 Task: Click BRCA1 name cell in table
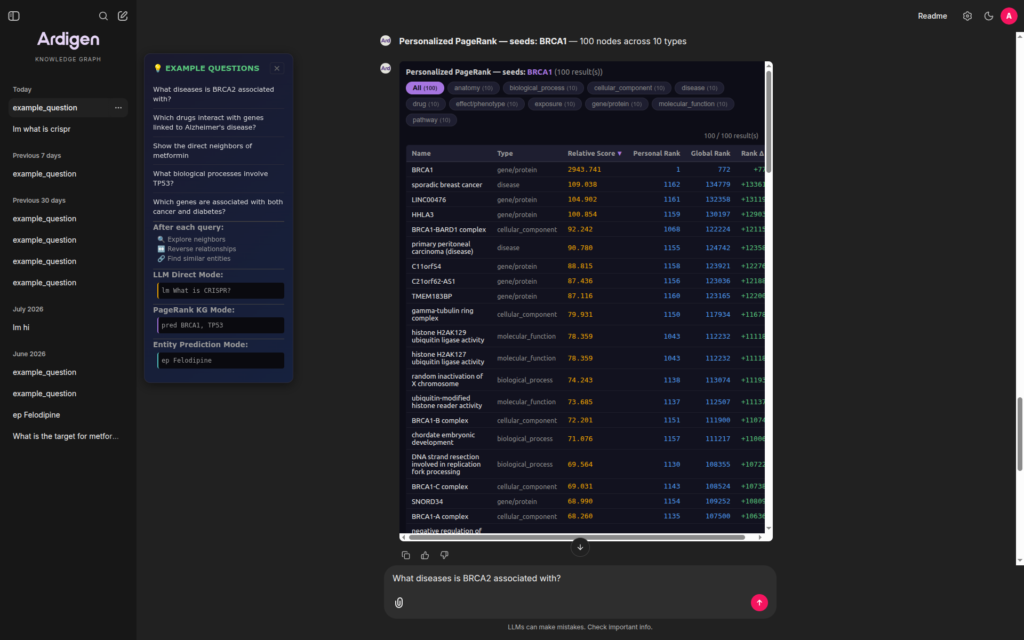pos(423,170)
